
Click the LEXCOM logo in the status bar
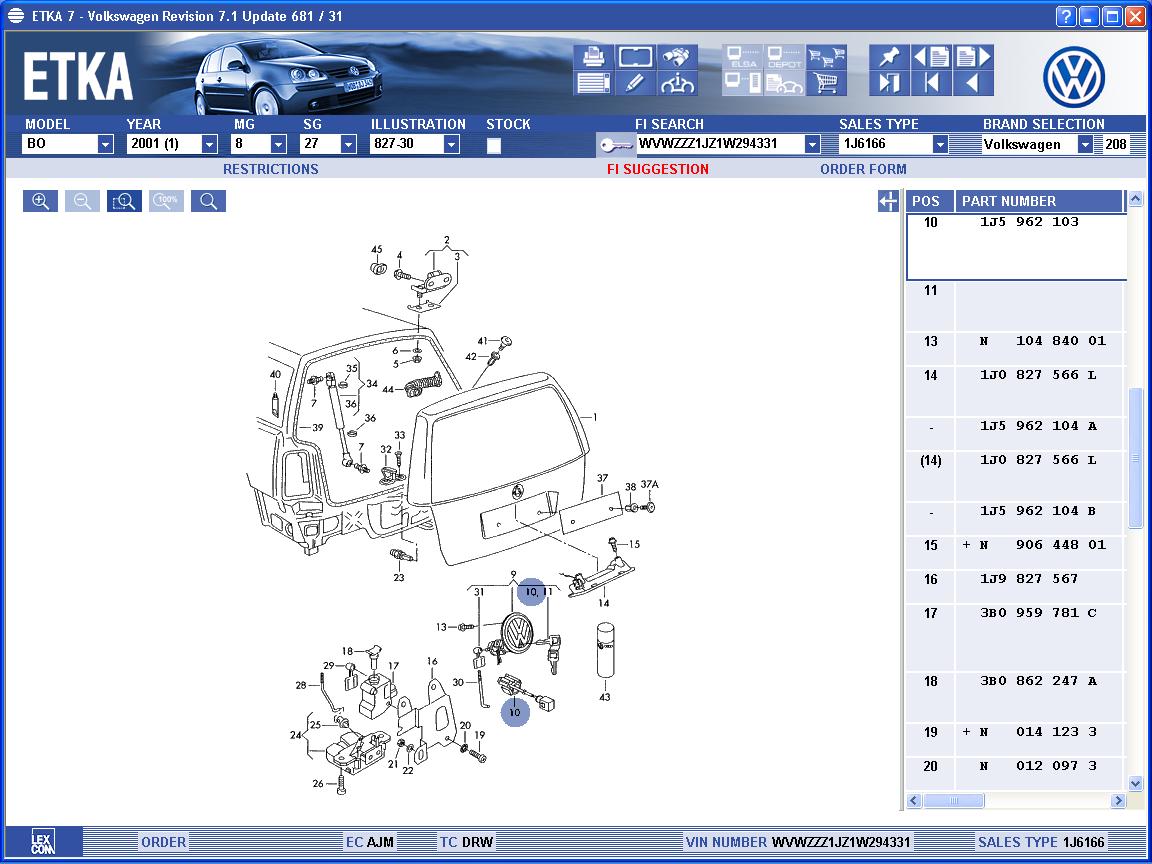tap(43, 841)
